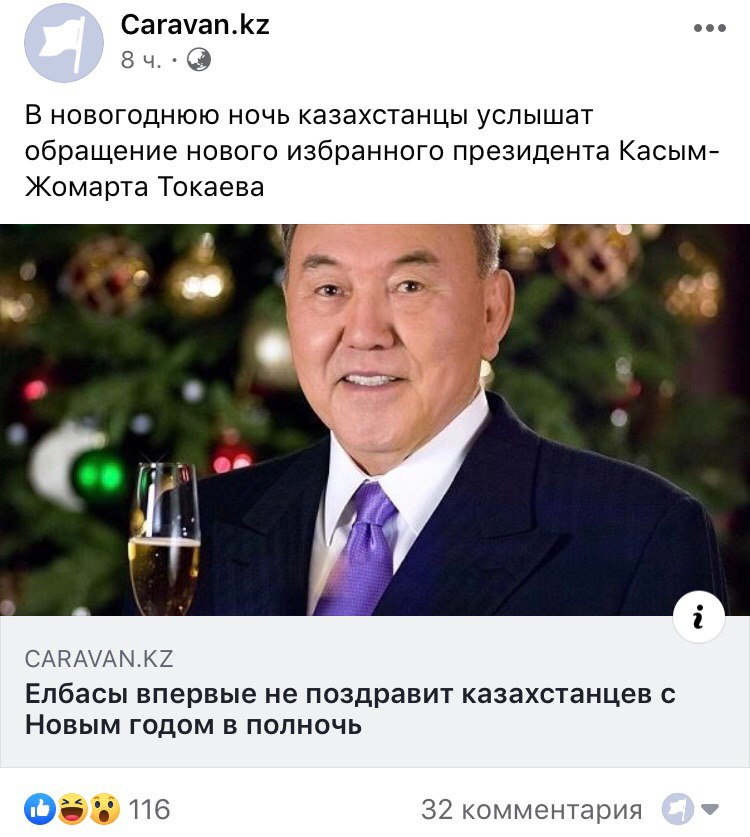
Task: Click the blue thumbs-up like reaction icon
Action: (x=40, y=809)
